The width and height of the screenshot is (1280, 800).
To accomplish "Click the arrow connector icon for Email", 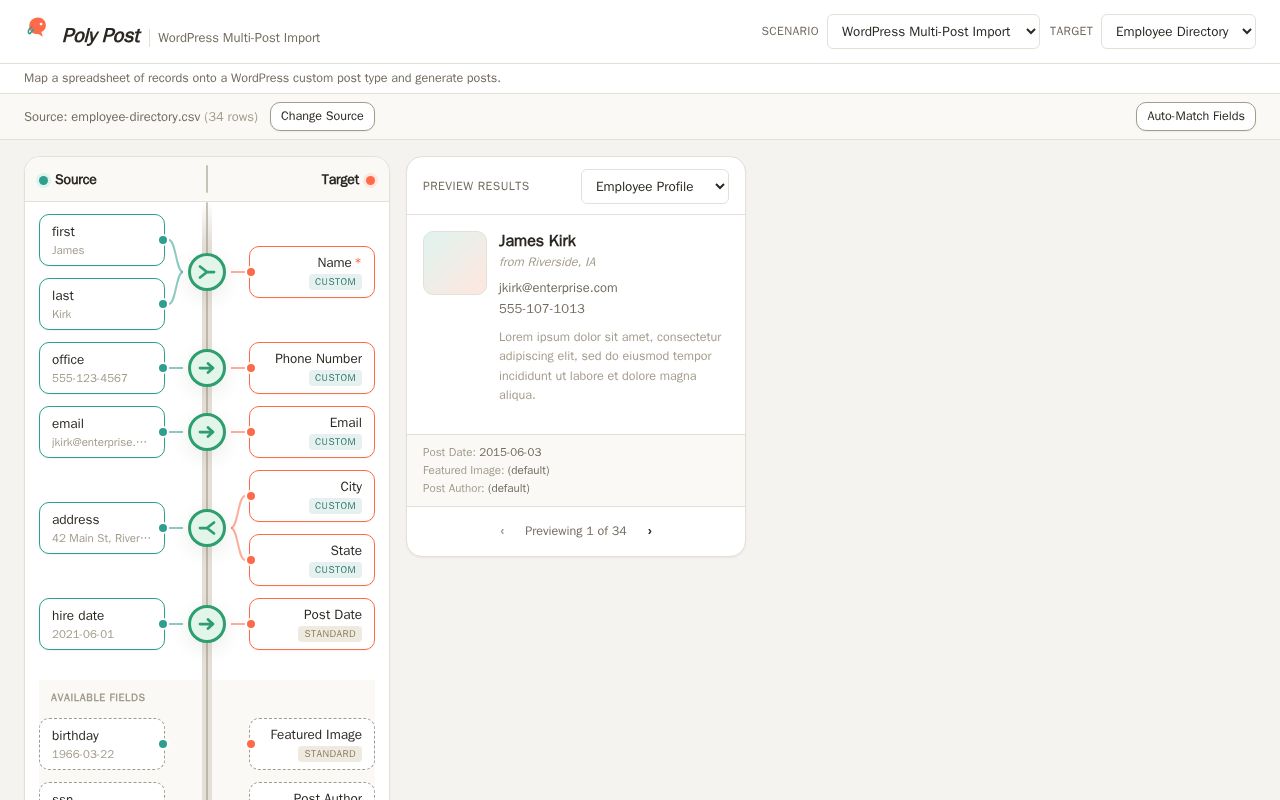I will point(207,432).
